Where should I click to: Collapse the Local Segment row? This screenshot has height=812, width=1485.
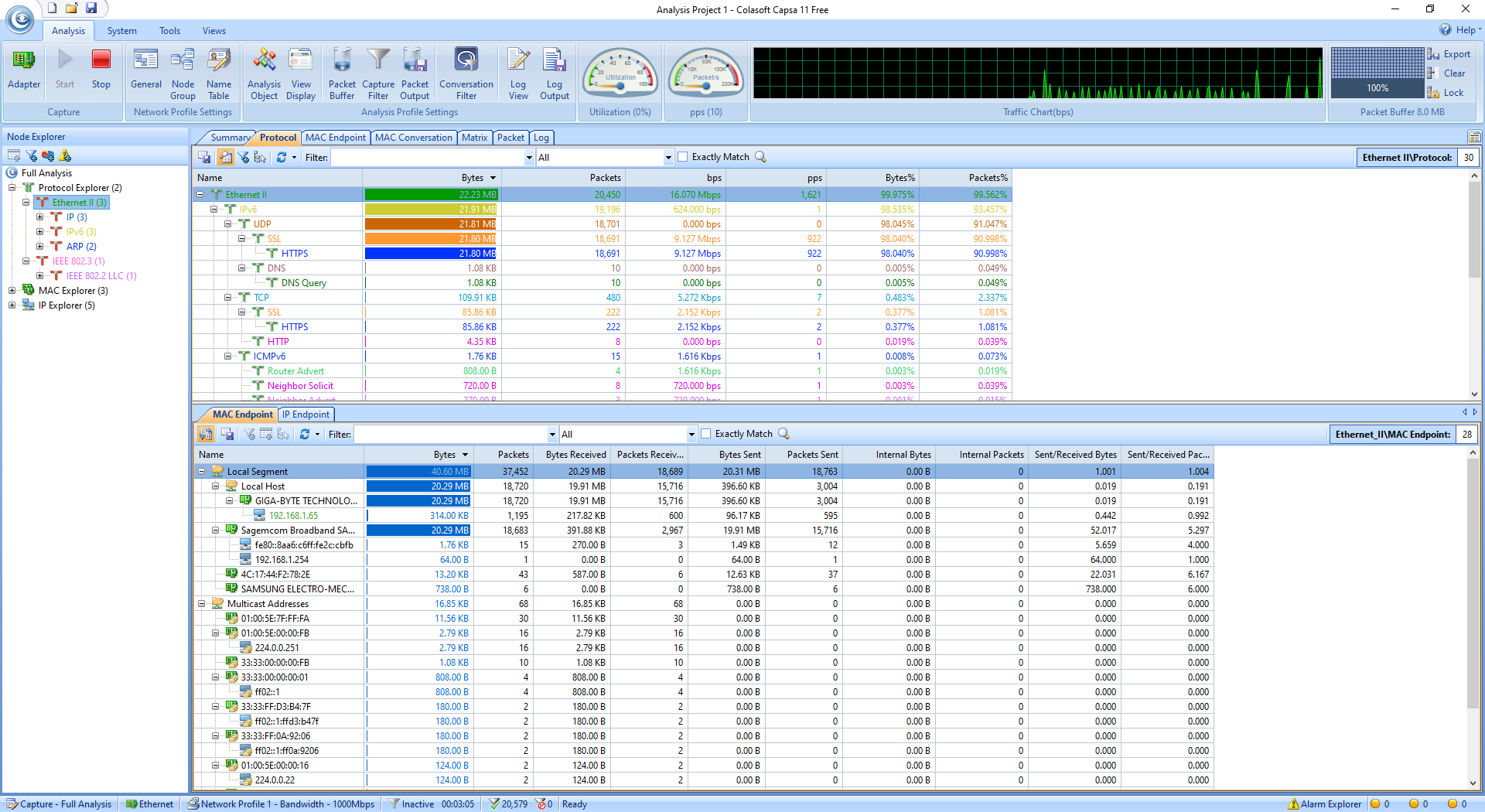click(202, 472)
